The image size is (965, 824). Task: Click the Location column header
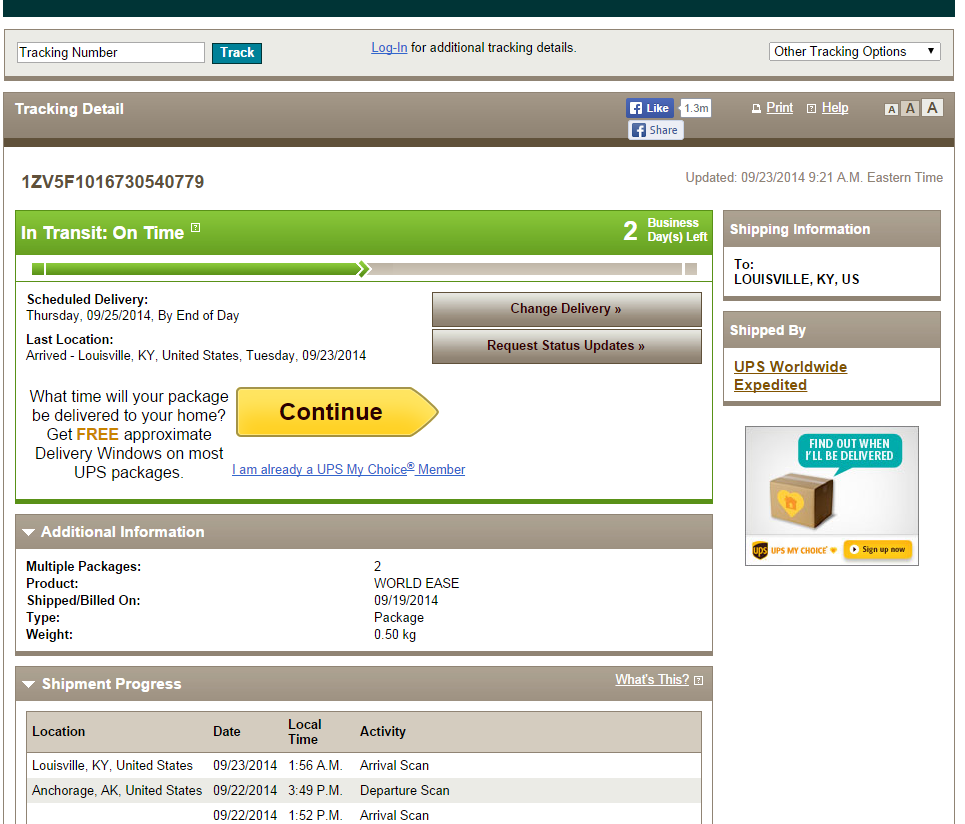(x=58, y=732)
